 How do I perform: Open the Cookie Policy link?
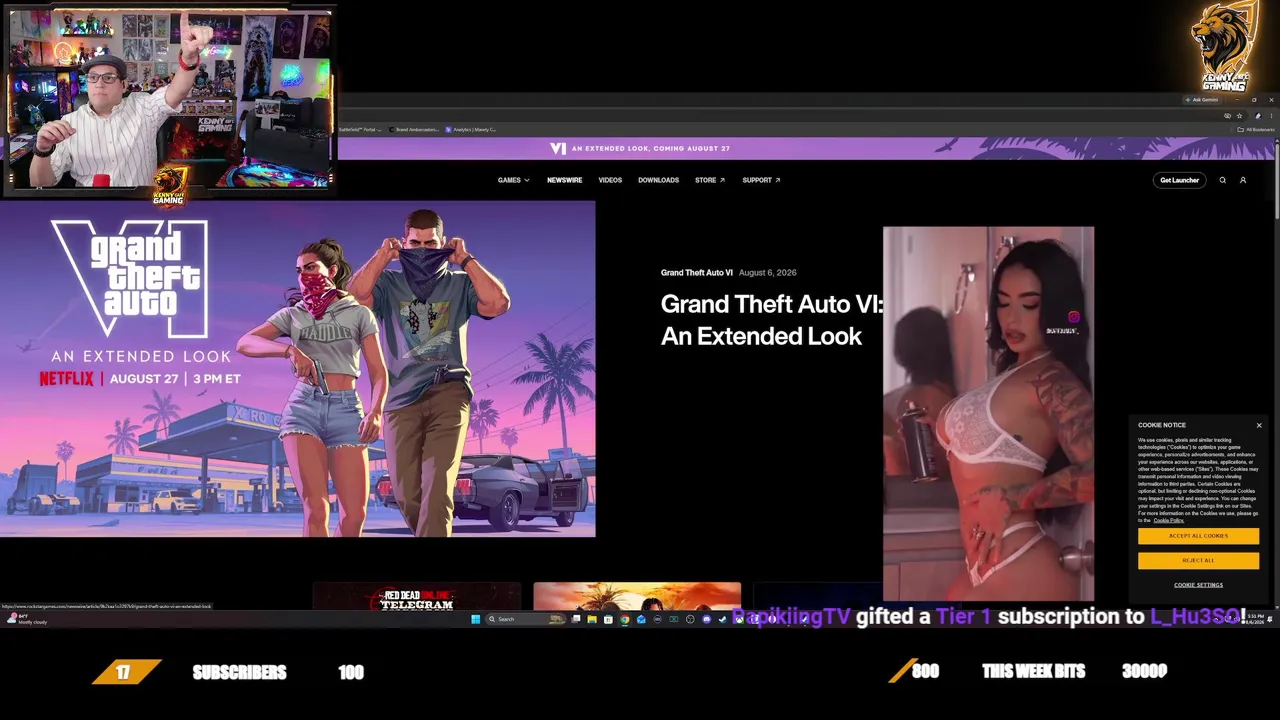point(1168,520)
